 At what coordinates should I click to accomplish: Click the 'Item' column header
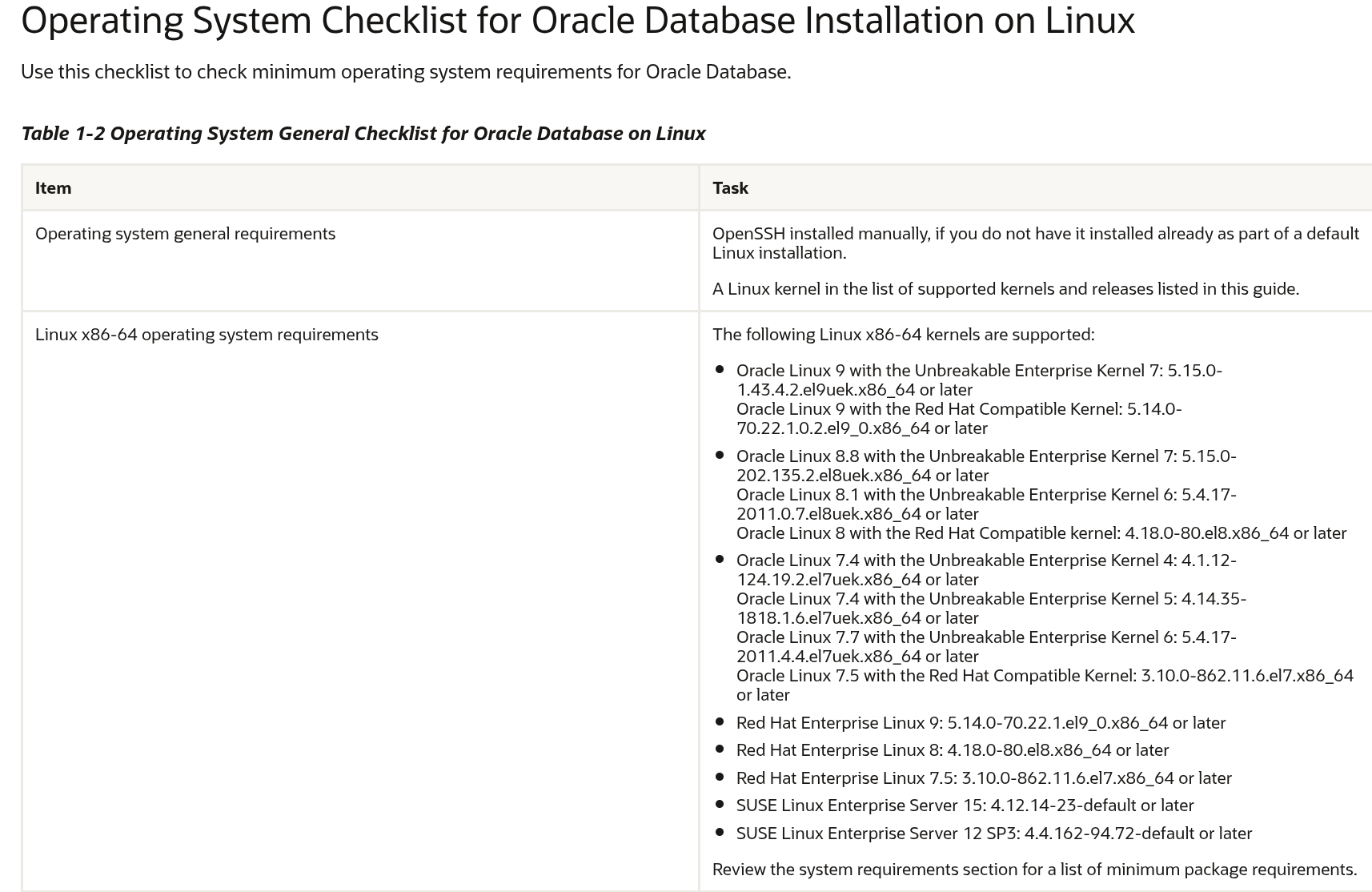53,188
